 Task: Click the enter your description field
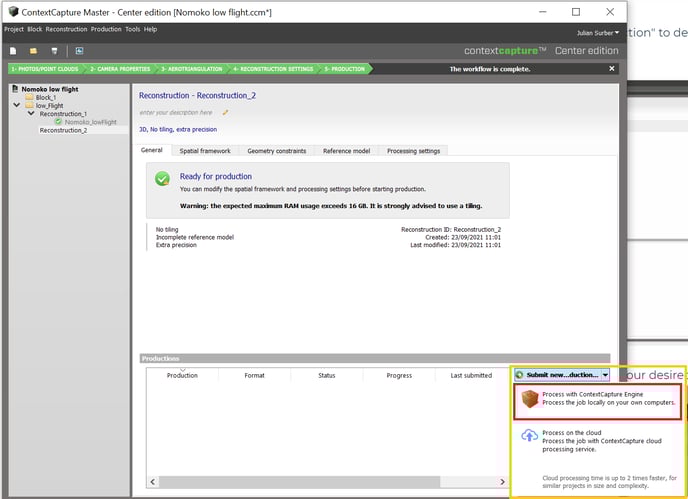point(176,112)
